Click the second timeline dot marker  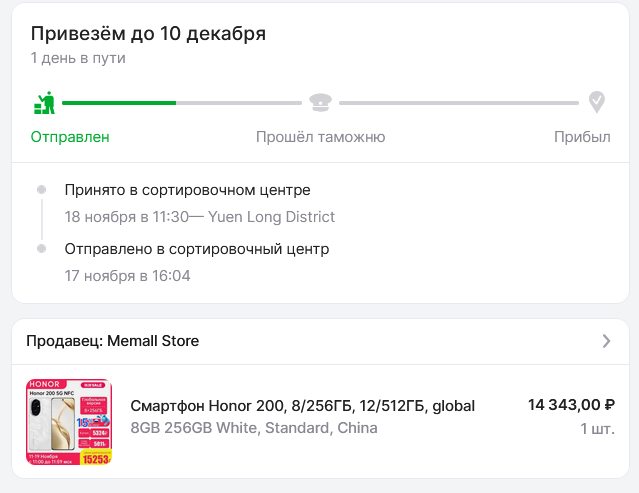point(41,248)
